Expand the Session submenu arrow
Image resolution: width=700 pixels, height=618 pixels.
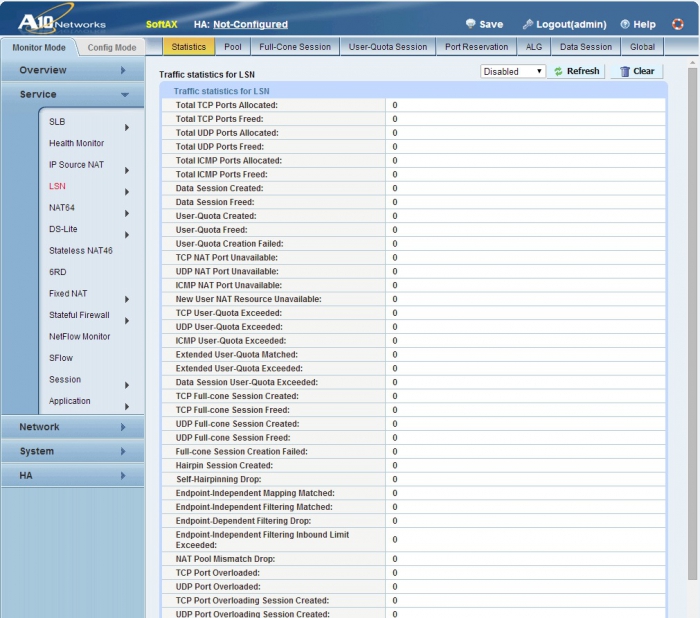[127, 385]
